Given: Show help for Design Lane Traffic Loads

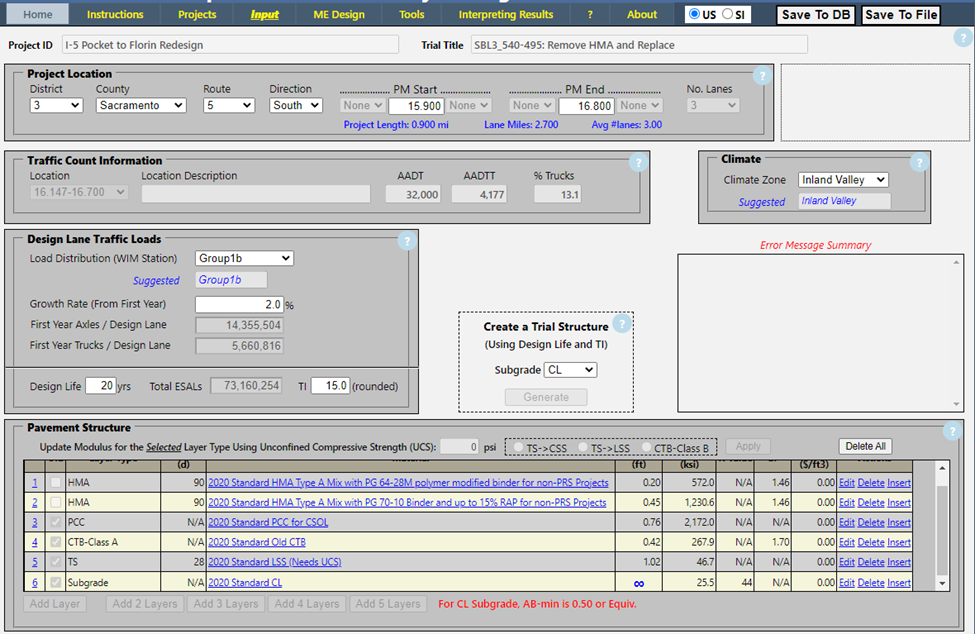Looking at the screenshot, I should click(406, 241).
